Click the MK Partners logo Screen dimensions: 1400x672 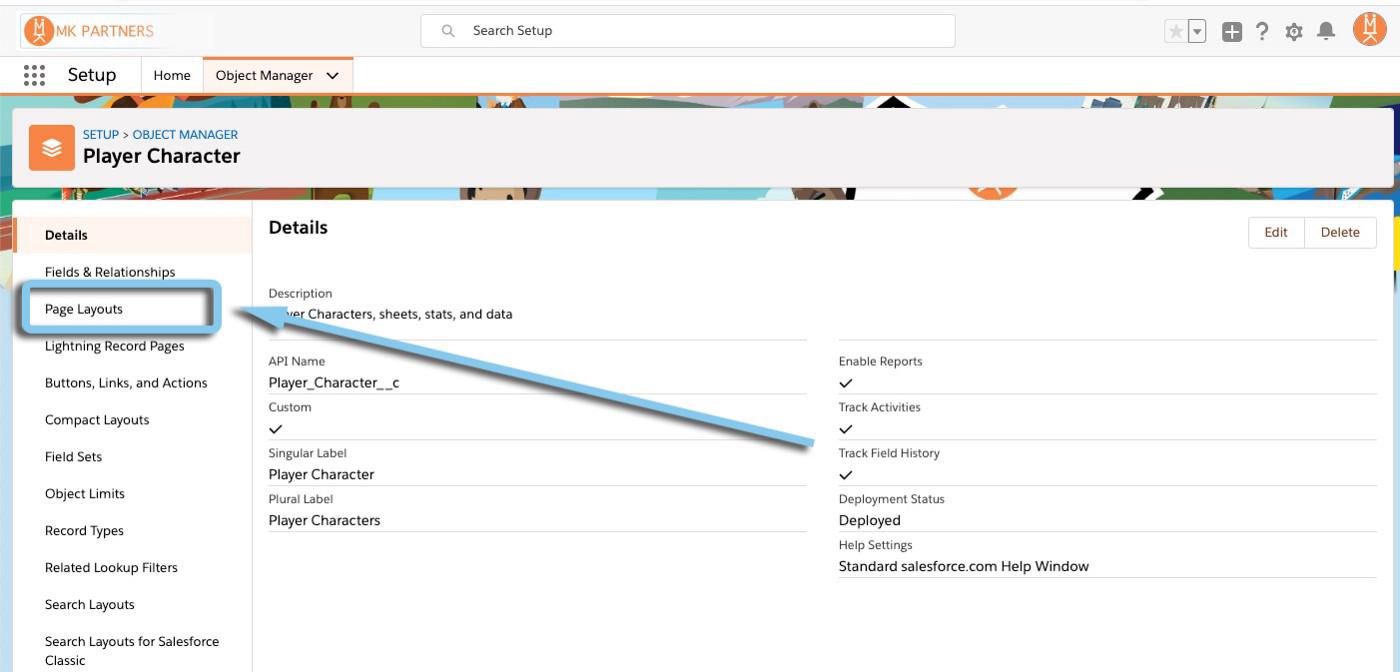point(90,31)
